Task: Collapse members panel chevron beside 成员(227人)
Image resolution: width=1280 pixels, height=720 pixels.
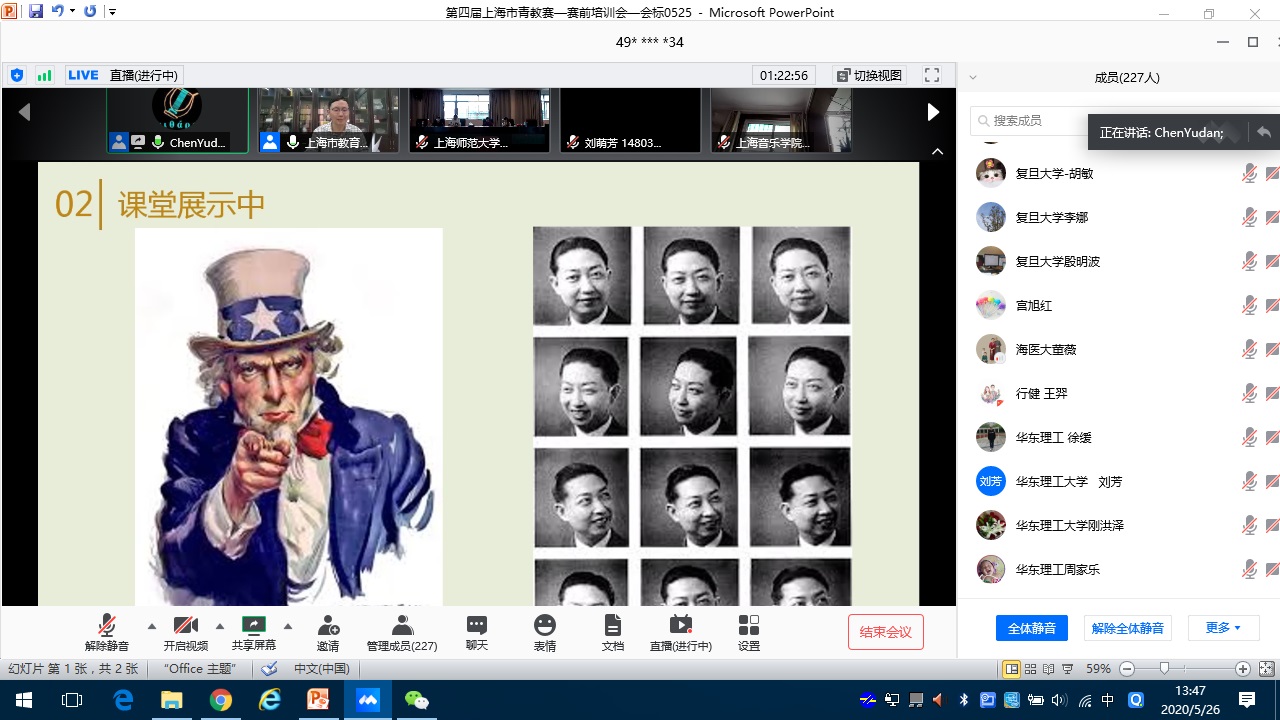Action: (x=972, y=77)
